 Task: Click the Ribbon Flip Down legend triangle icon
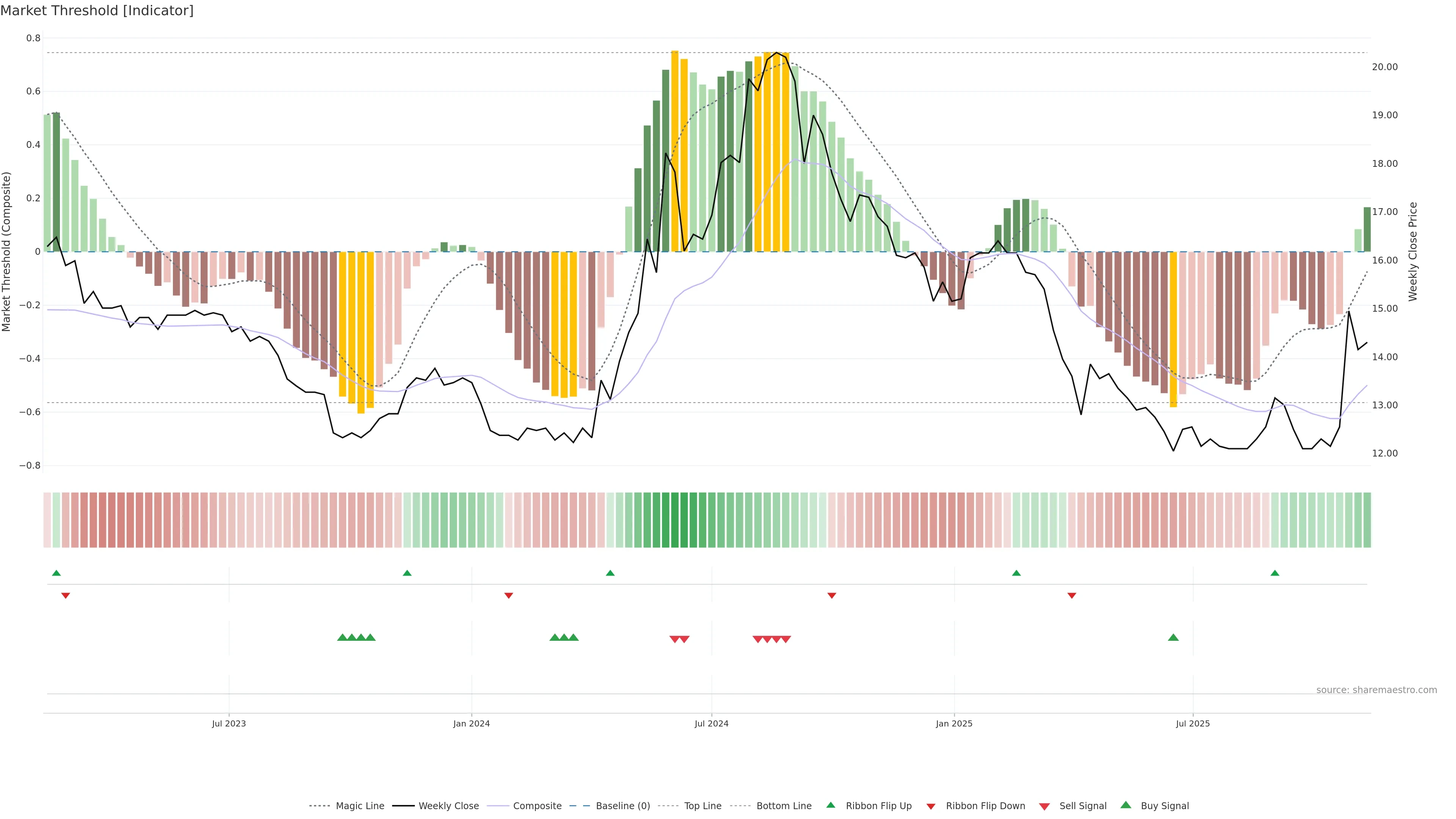931,806
